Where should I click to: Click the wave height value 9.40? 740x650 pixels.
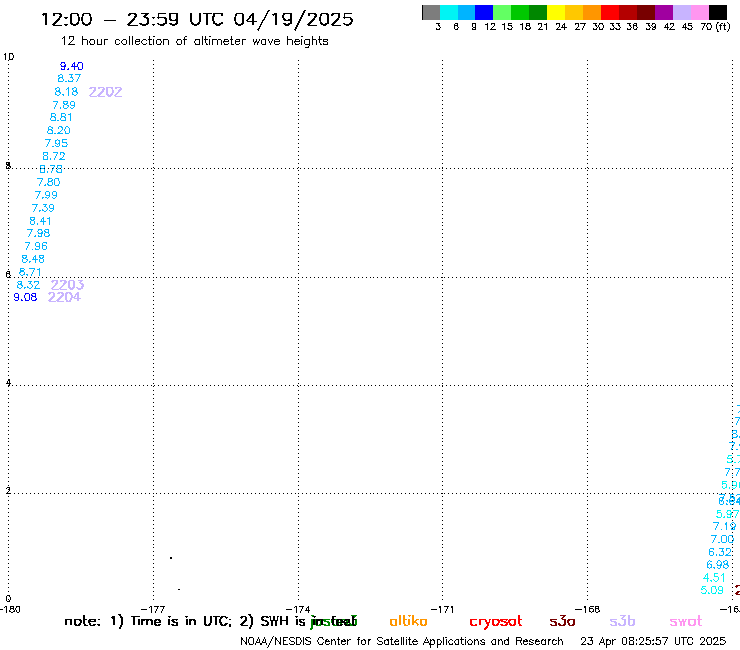pyautogui.click(x=72, y=66)
